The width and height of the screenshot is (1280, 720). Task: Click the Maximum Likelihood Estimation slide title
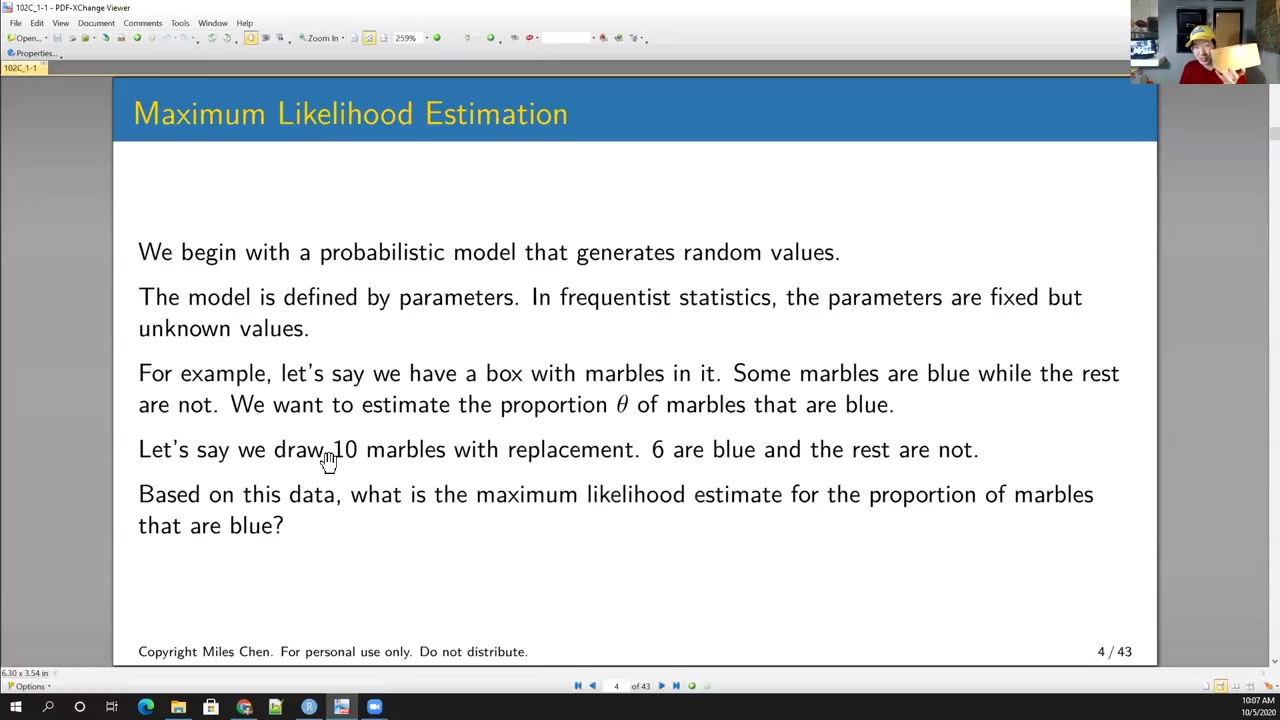tap(350, 114)
